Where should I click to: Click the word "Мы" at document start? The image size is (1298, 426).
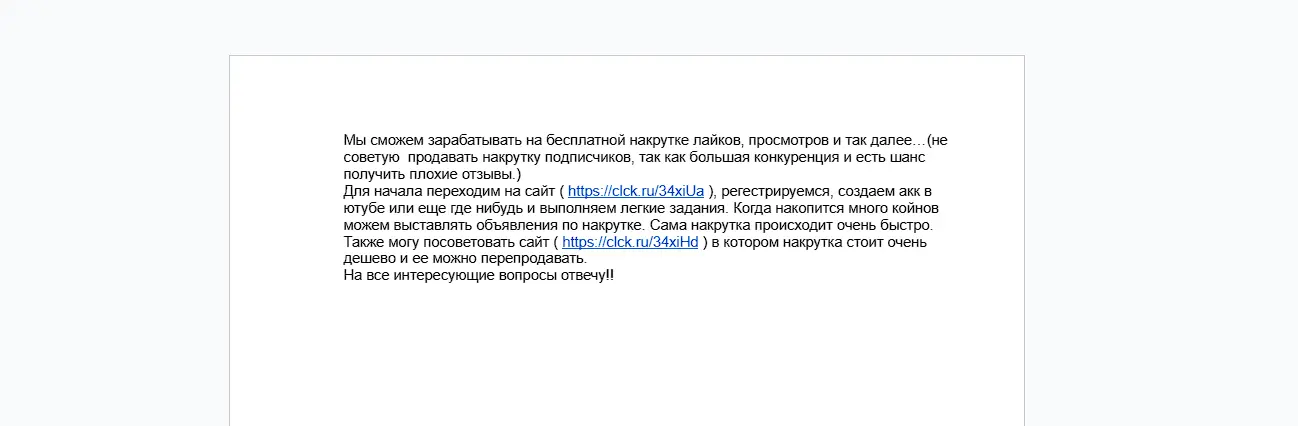[353, 140]
